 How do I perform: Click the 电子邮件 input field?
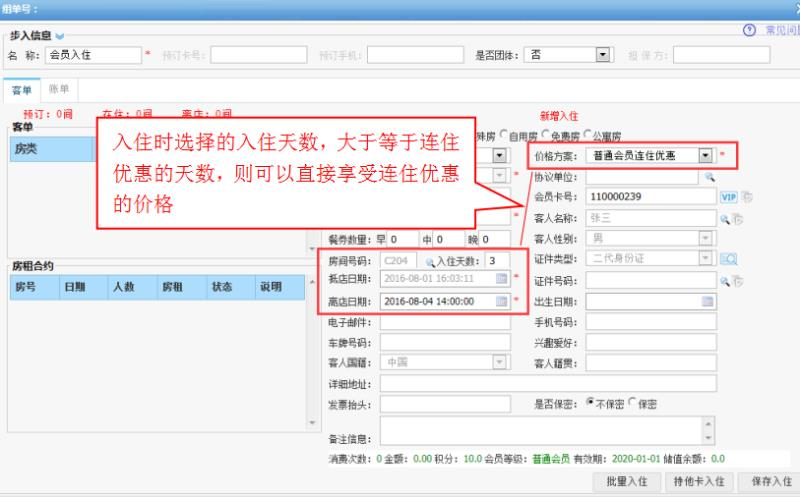coord(445,322)
